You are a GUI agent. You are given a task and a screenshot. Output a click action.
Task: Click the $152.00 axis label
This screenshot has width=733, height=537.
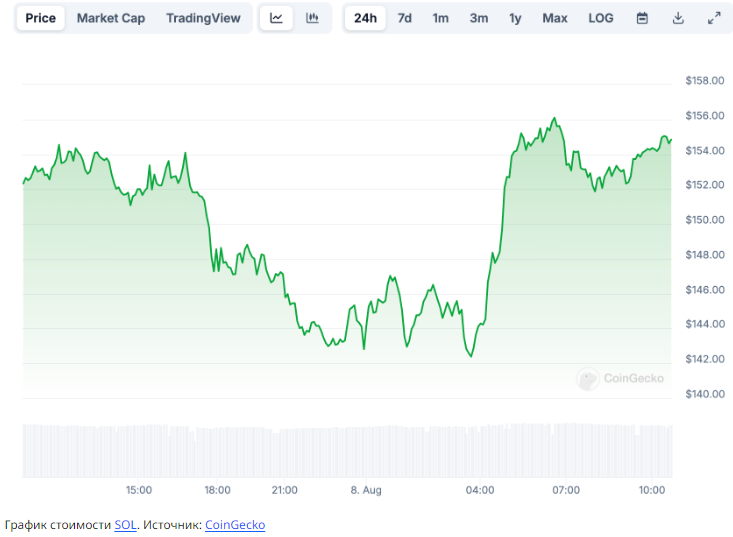tap(704, 185)
